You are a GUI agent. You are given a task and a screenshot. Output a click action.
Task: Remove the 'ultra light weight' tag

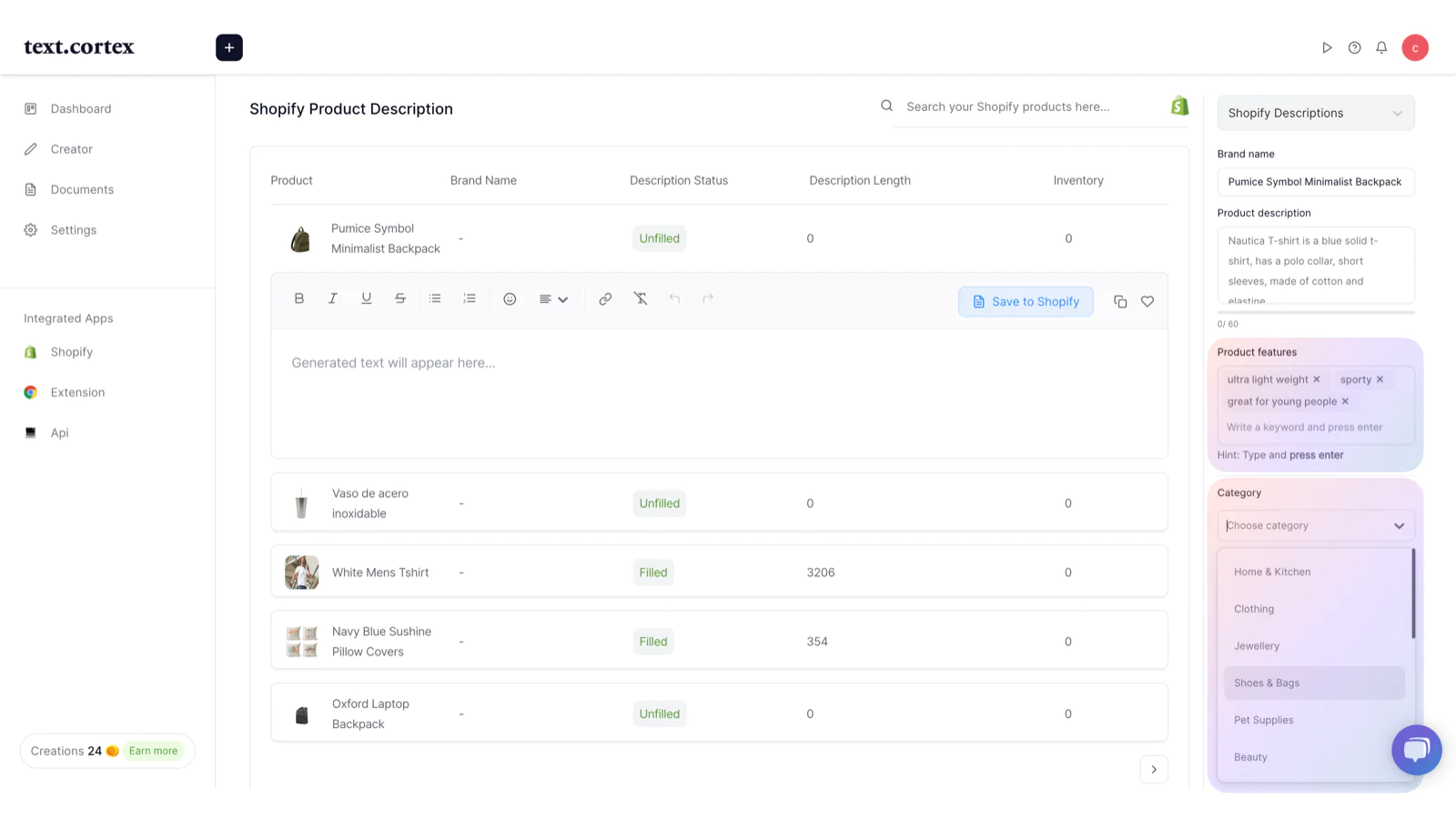tap(1317, 379)
